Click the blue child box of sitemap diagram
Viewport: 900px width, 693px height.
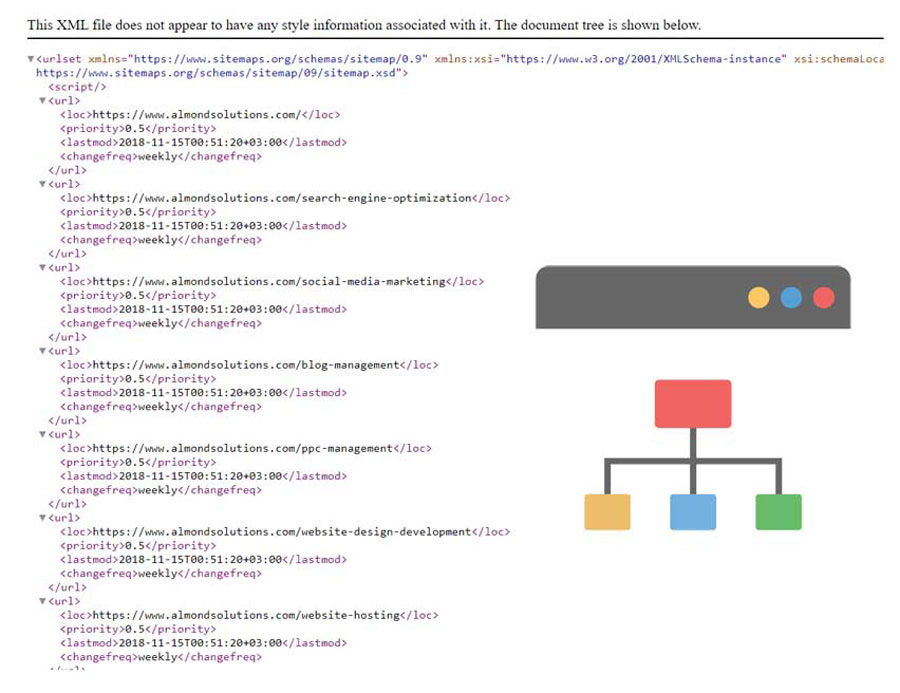pyautogui.click(x=693, y=512)
